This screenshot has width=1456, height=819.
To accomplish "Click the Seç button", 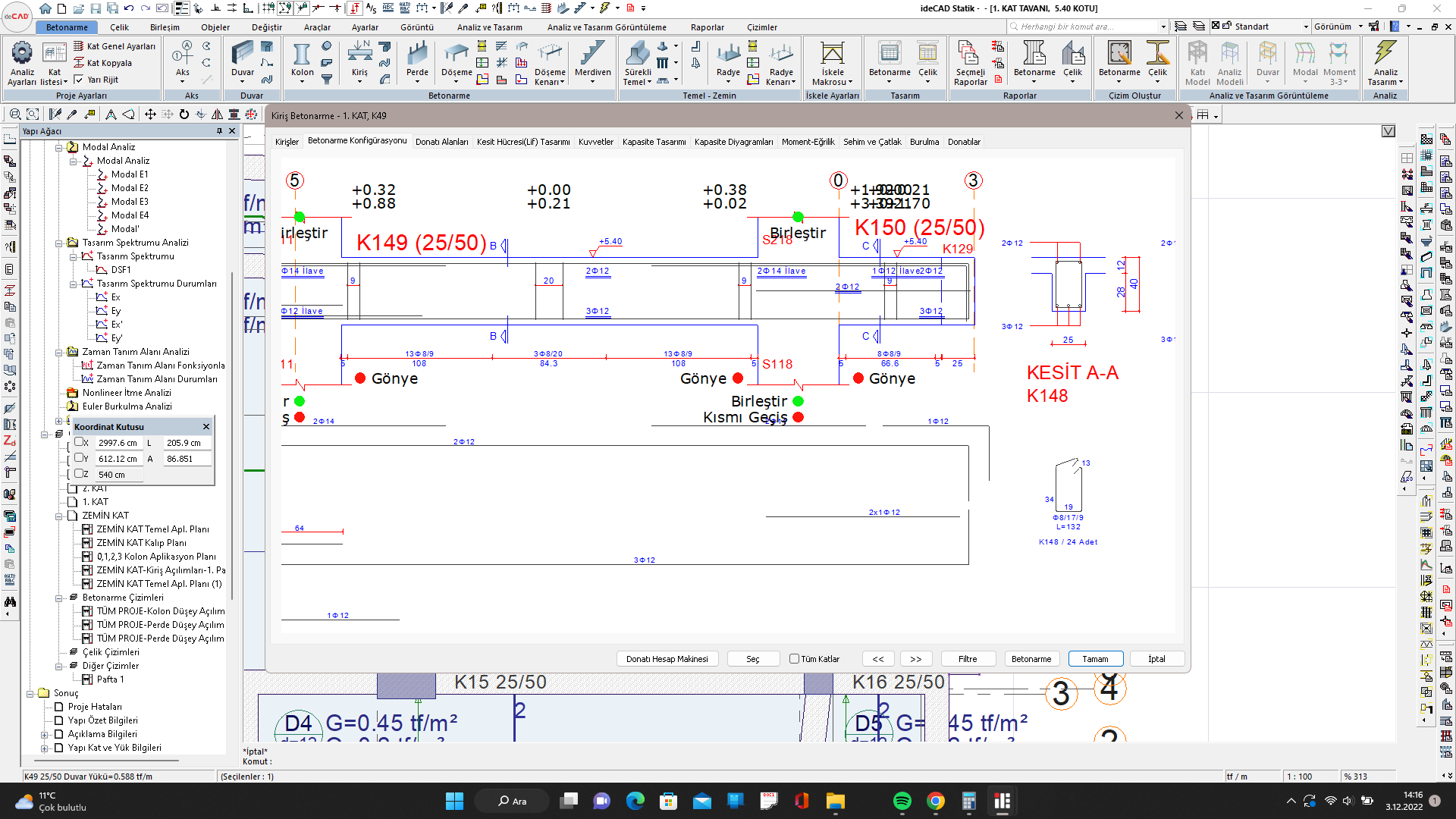I will point(752,658).
